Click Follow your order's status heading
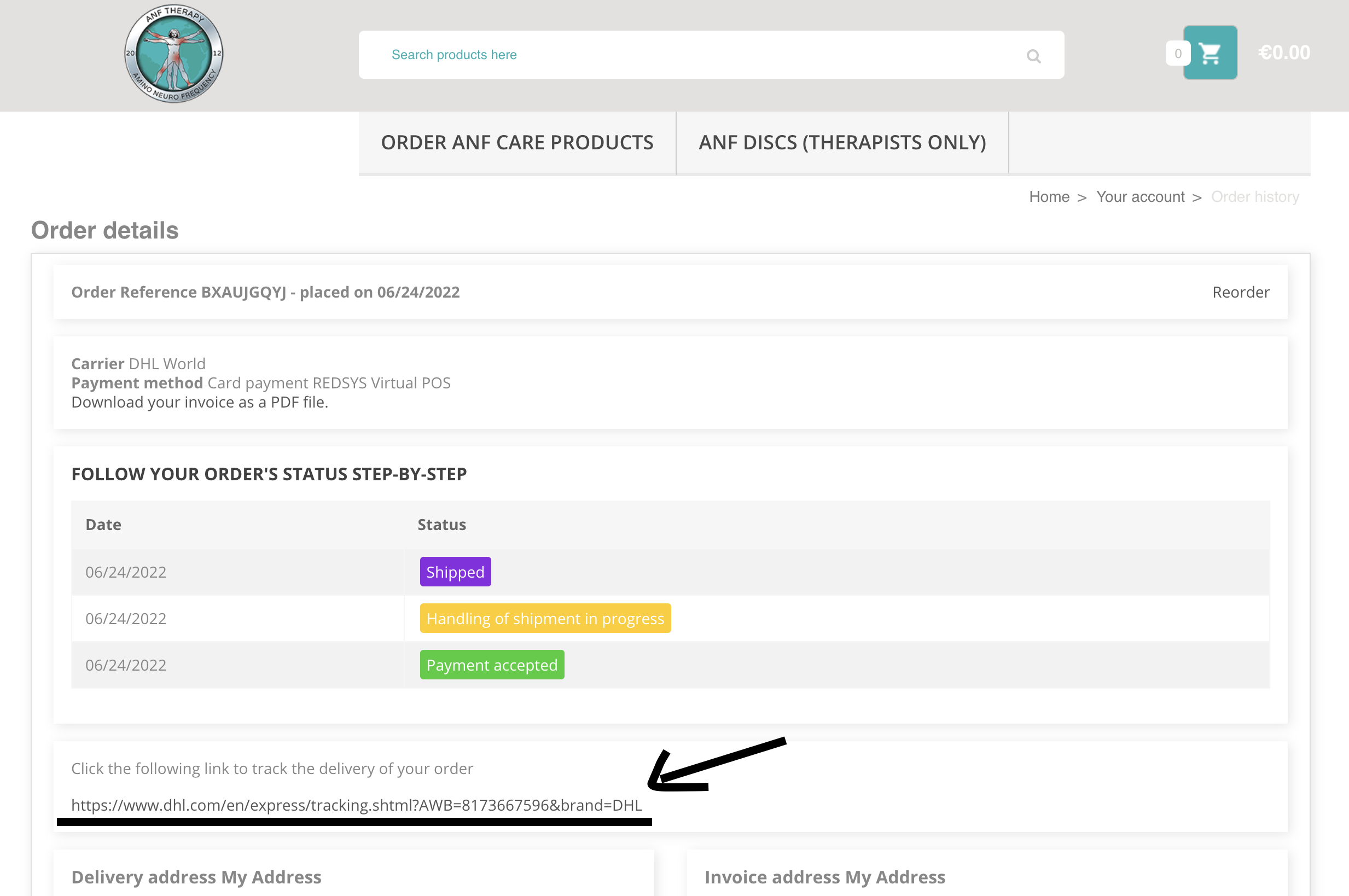 point(269,474)
